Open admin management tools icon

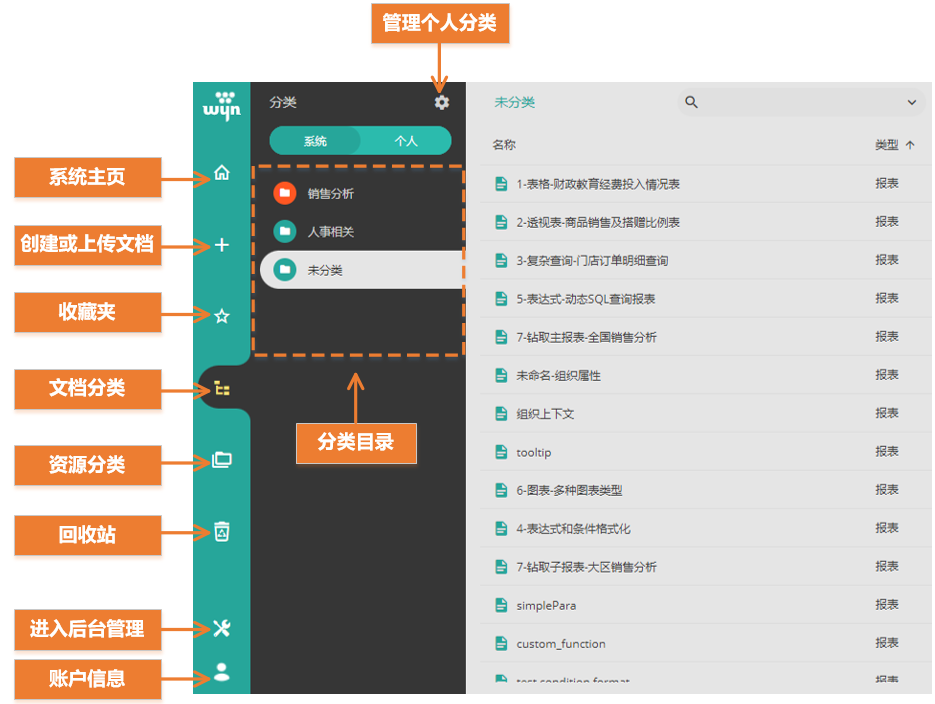222,628
